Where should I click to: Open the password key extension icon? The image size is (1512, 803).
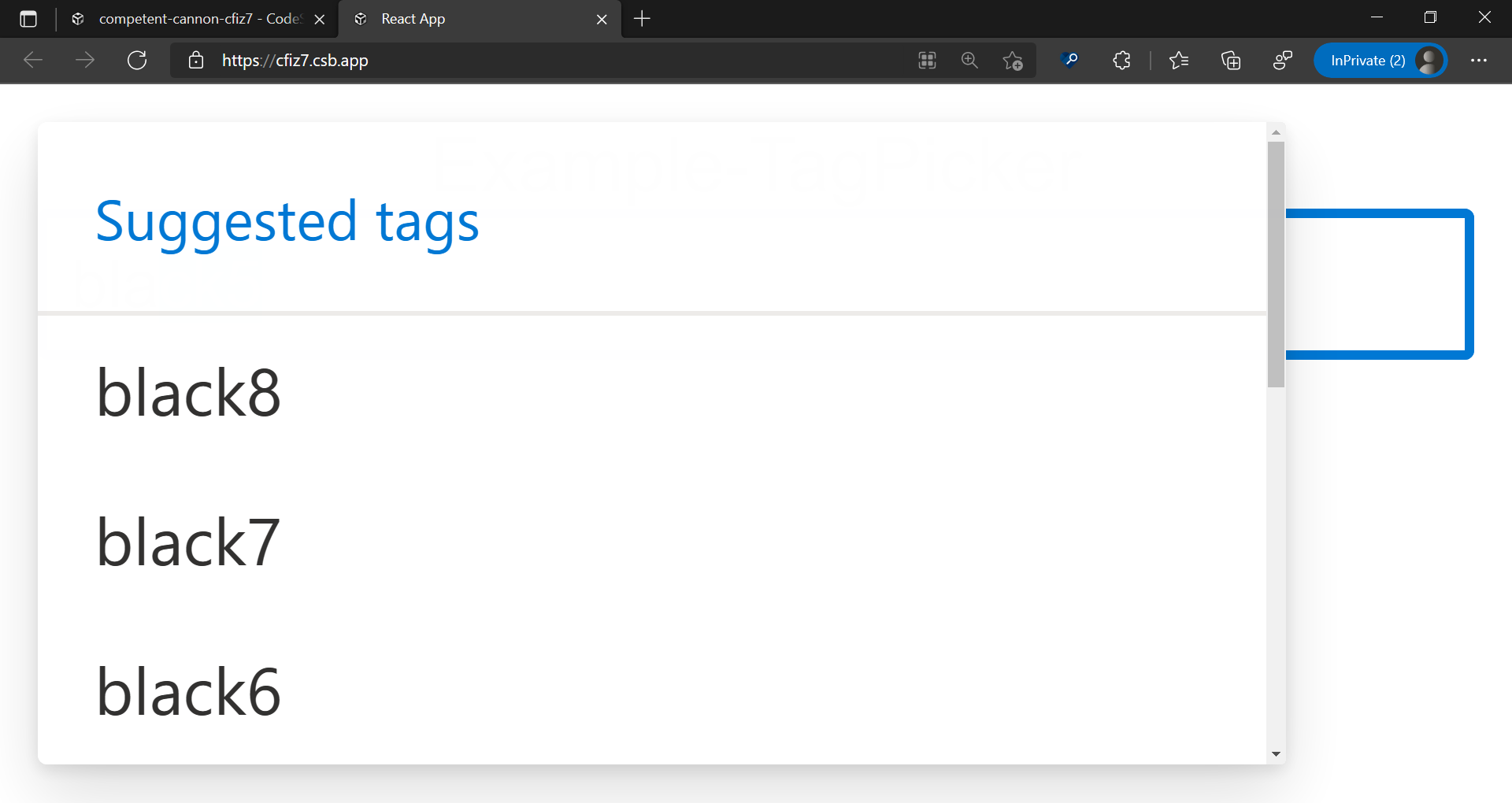[1070, 61]
